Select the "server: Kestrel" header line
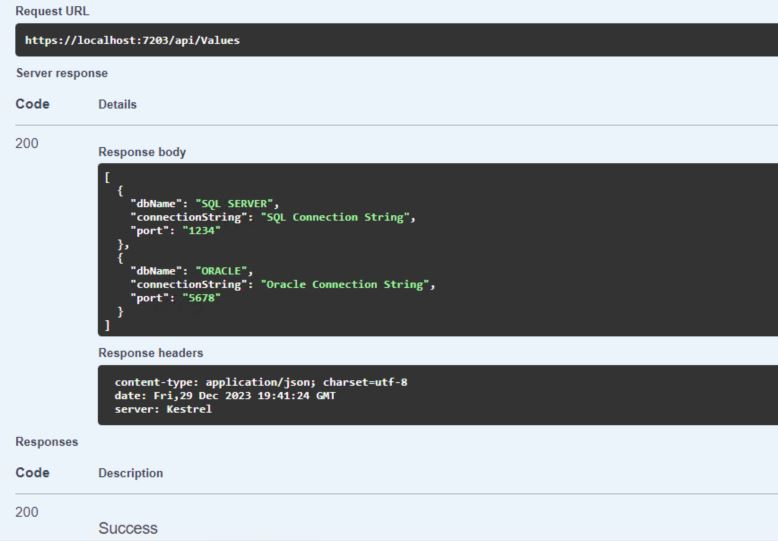This screenshot has height=541, width=778. [x=163, y=409]
